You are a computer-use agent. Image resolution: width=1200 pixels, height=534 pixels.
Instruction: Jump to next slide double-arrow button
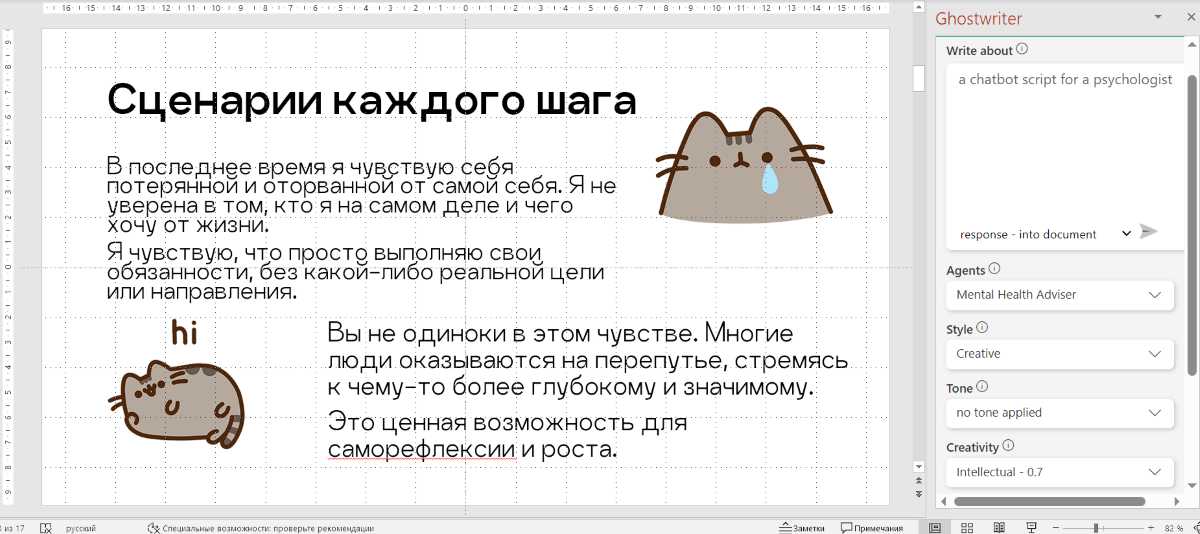(919, 493)
